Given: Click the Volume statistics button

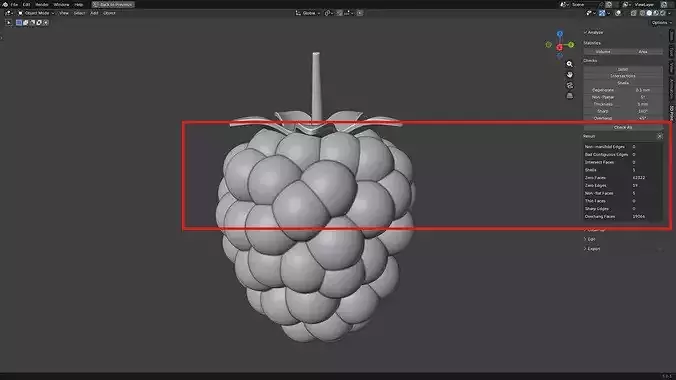Looking at the screenshot, I should 603,52.
